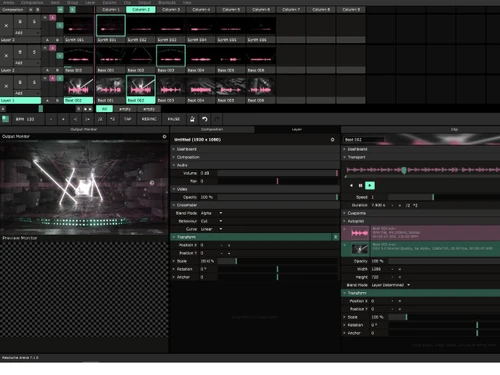Click the green square beat indicator left of BPM
This screenshot has height=375, width=500.
click(5, 119)
